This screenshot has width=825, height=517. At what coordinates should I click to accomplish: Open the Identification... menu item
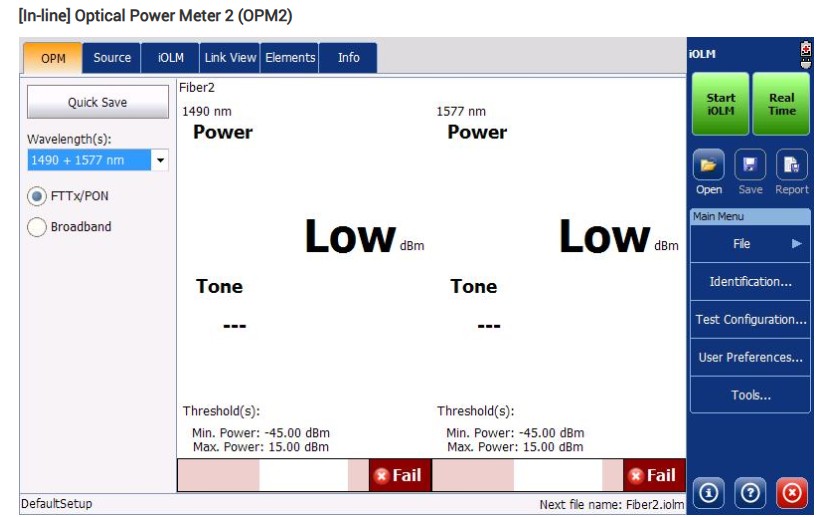(x=750, y=281)
